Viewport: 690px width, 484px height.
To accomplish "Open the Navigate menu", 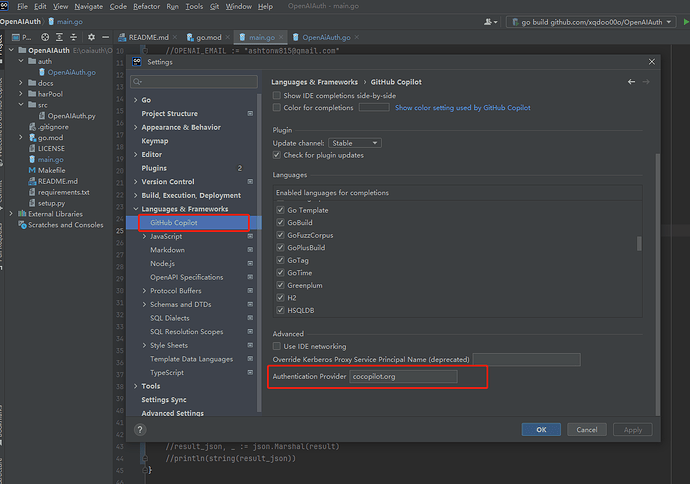I will pyautogui.click(x=88, y=6).
